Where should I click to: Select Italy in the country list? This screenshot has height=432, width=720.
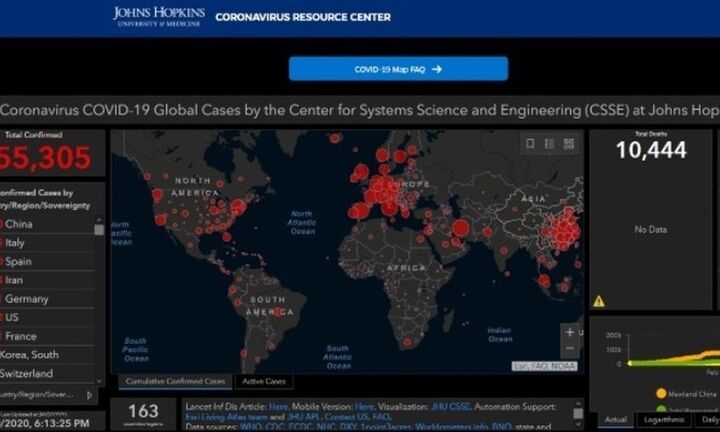47,243
